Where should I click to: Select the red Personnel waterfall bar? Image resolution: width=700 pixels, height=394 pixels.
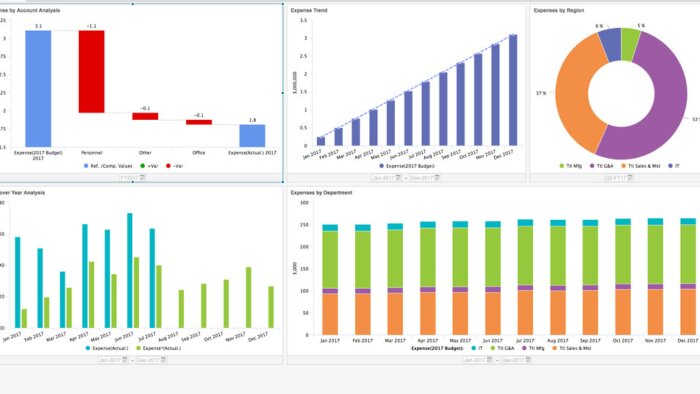point(92,71)
